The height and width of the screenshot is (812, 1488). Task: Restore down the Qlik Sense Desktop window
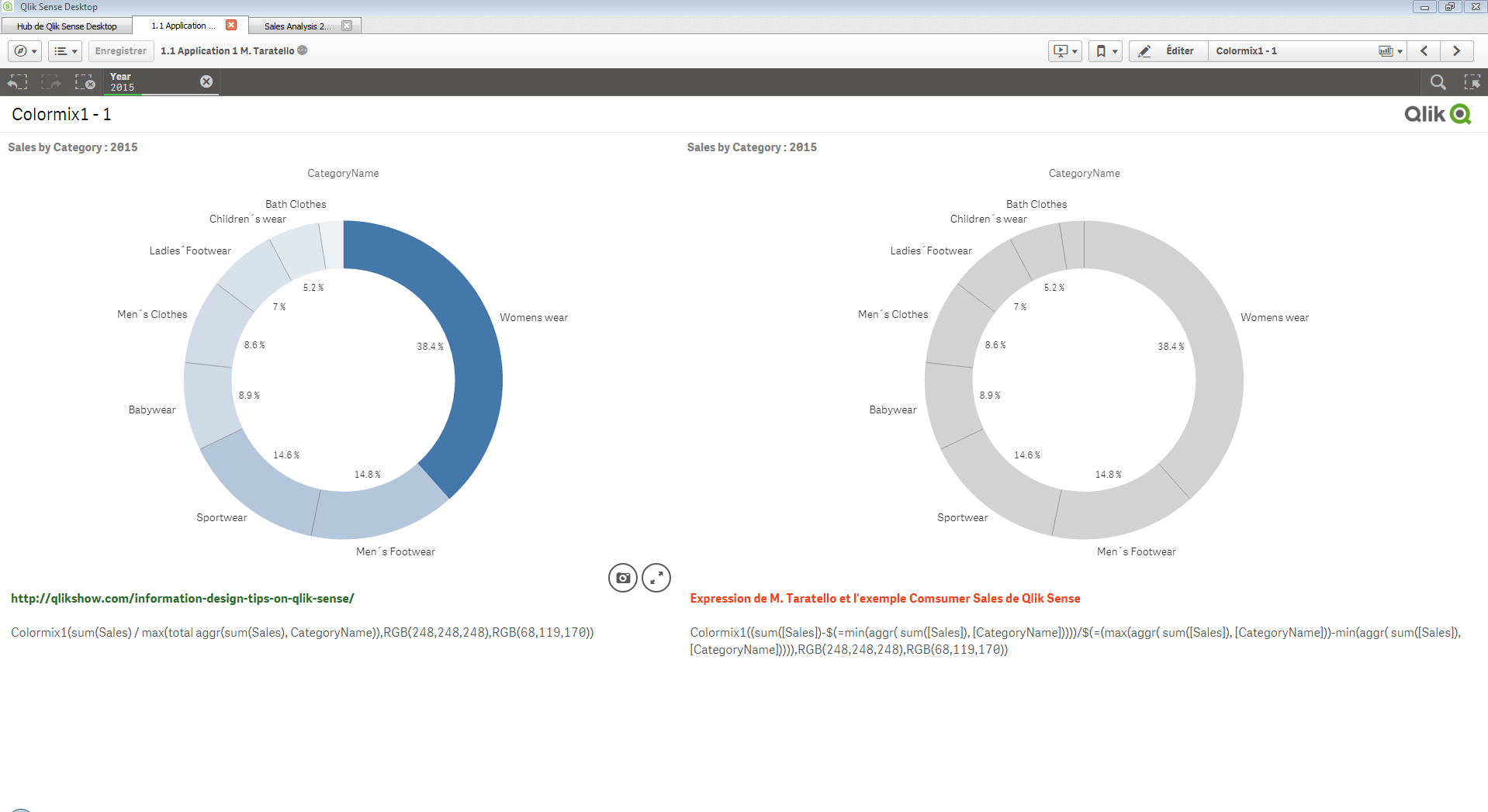[1449, 7]
